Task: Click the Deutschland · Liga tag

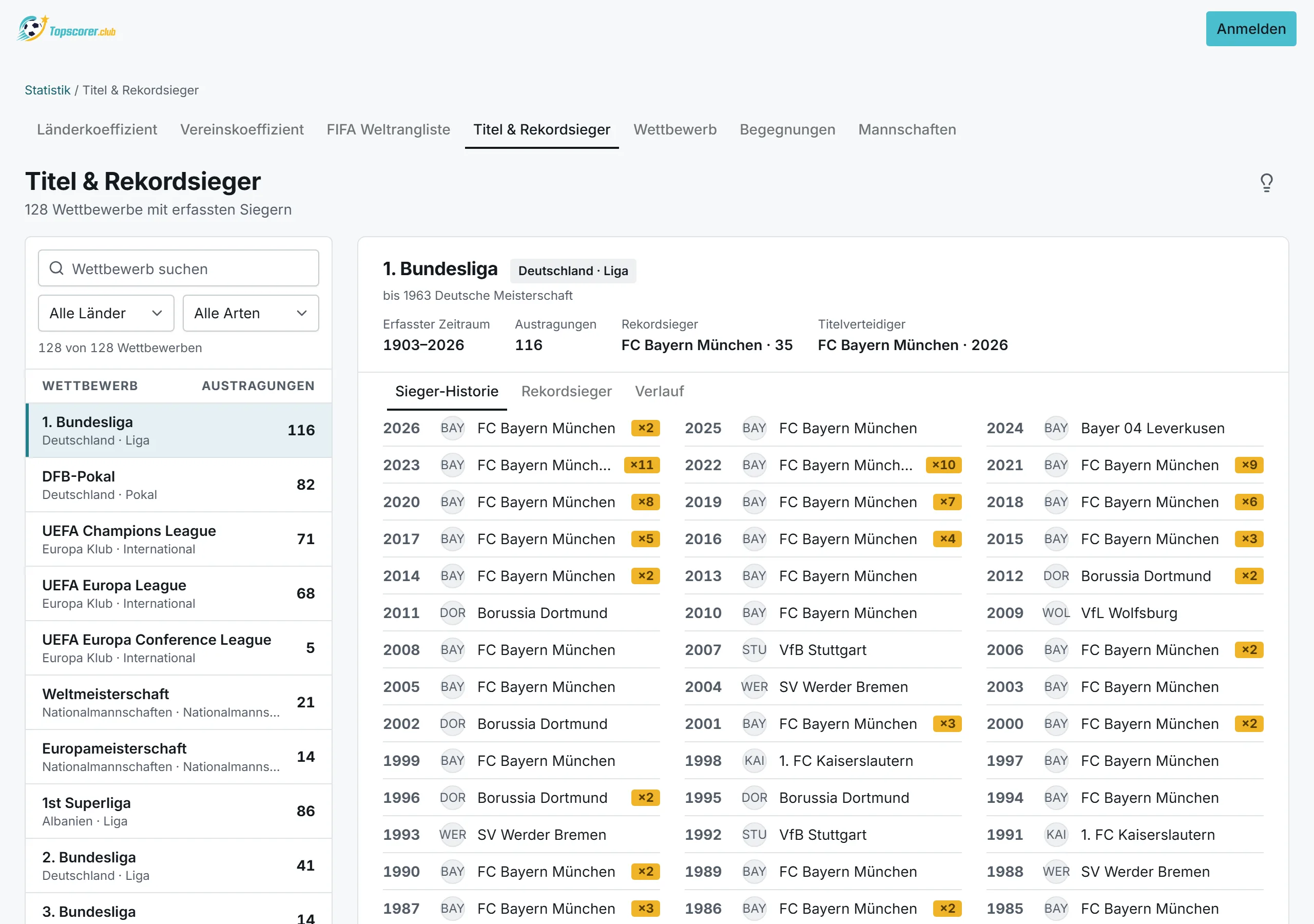Action: pyautogui.click(x=573, y=271)
